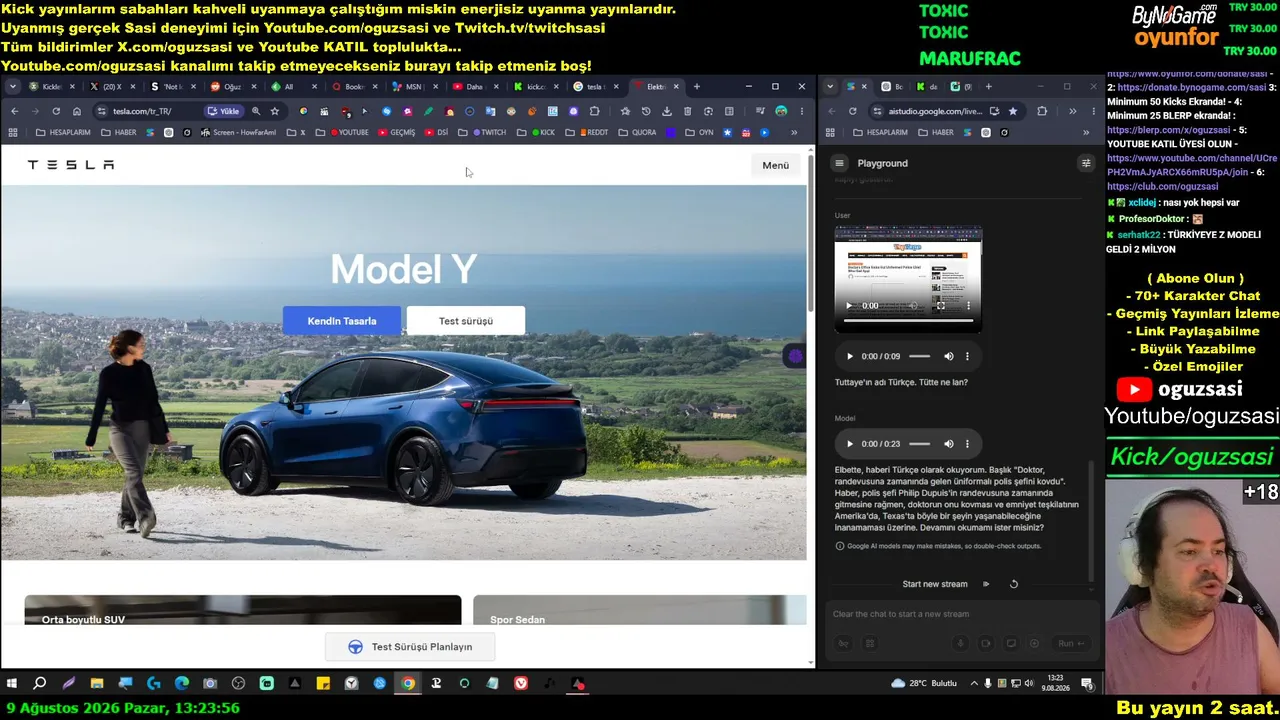Open the QUORA bookmark folder
The image size is (1280, 720).
[637, 132]
